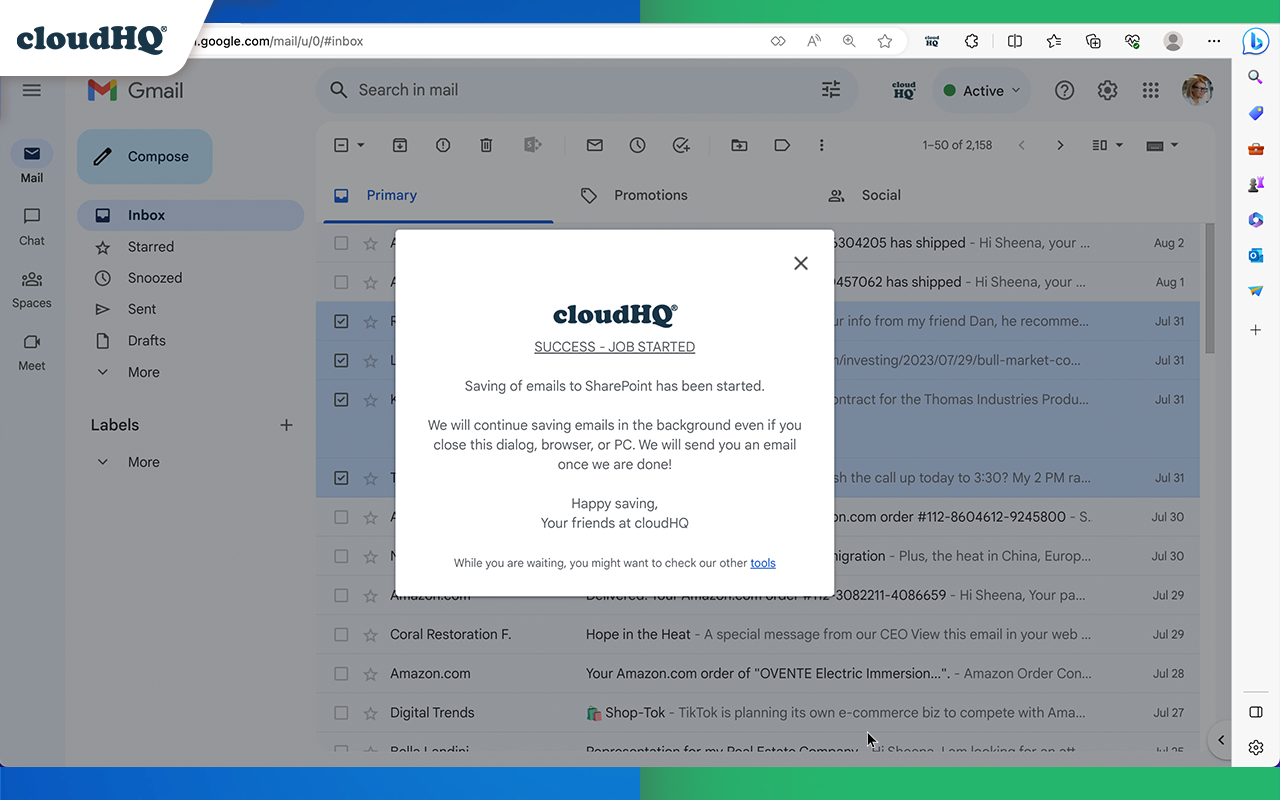This screenshot has height=800, width=1280.
Task: Open the Active status dropdown
Action: pos(982,91)
